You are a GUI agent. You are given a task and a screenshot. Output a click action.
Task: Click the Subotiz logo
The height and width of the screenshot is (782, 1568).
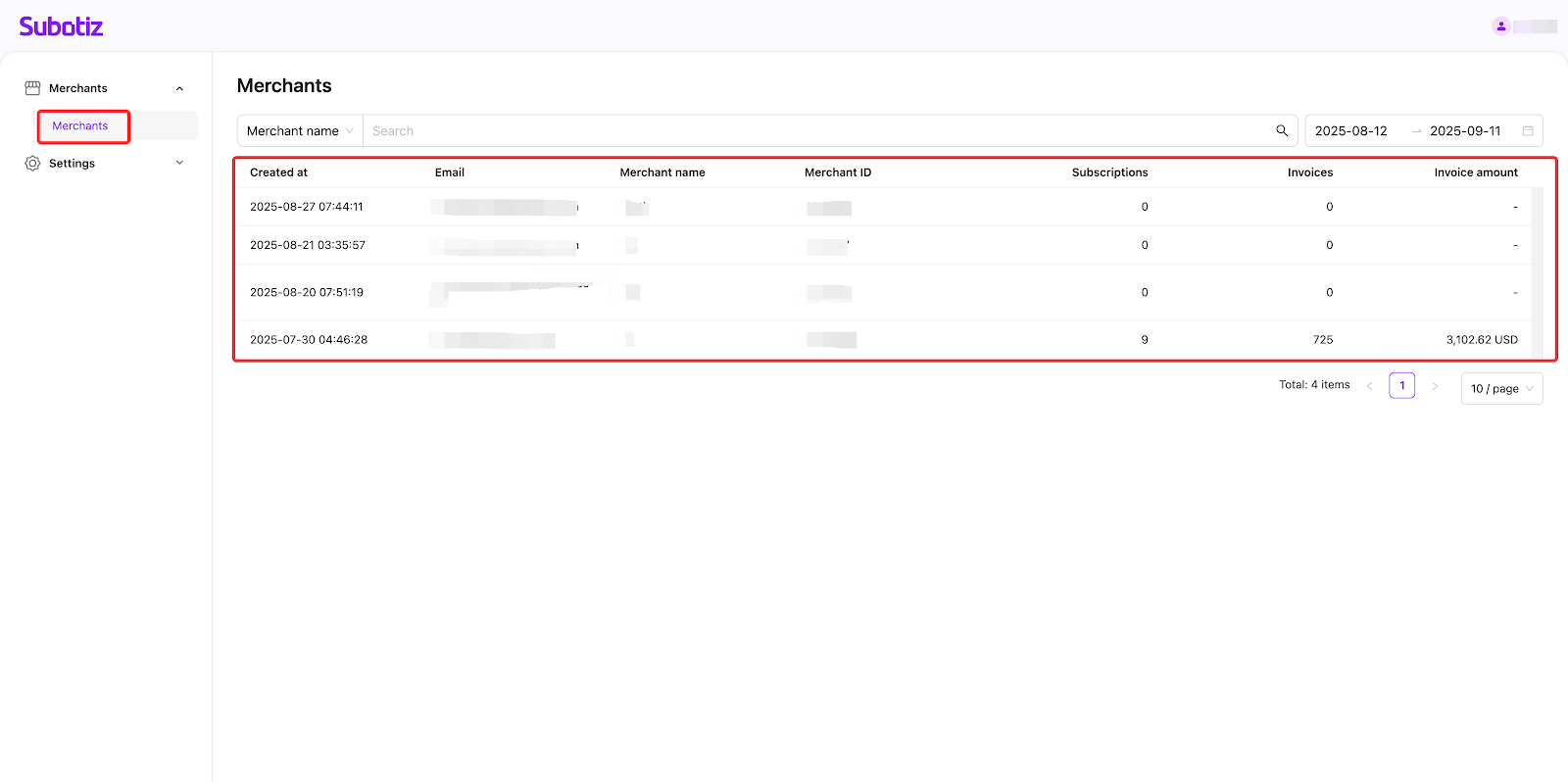61,26
